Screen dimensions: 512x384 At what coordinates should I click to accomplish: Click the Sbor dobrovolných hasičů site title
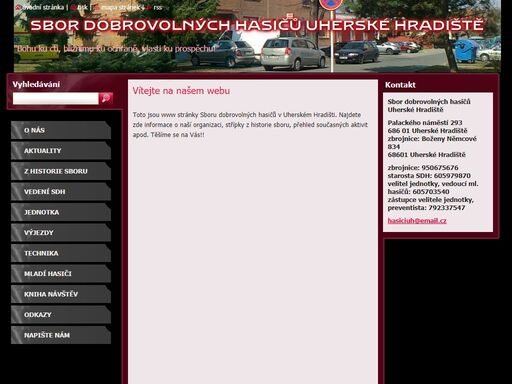tap(257, 25)
